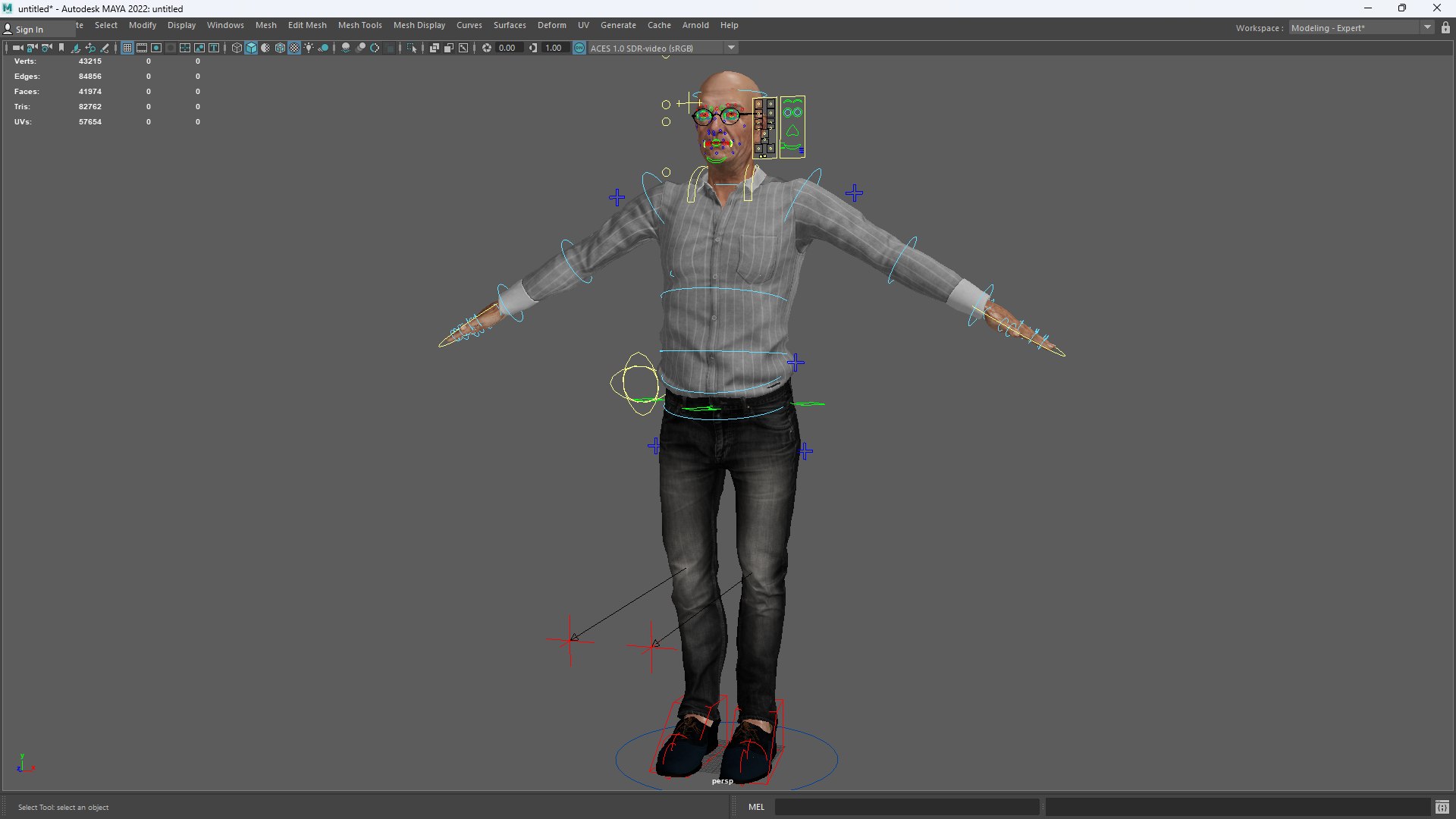Viewport: 1456px width, 819px height.
Task: Click the workspace lock icon
Action: (1445, 28)
